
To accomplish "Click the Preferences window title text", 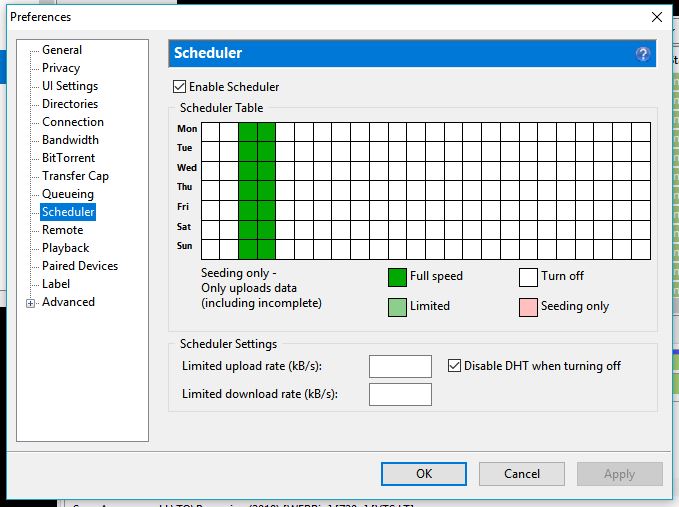I will [41, 17].
